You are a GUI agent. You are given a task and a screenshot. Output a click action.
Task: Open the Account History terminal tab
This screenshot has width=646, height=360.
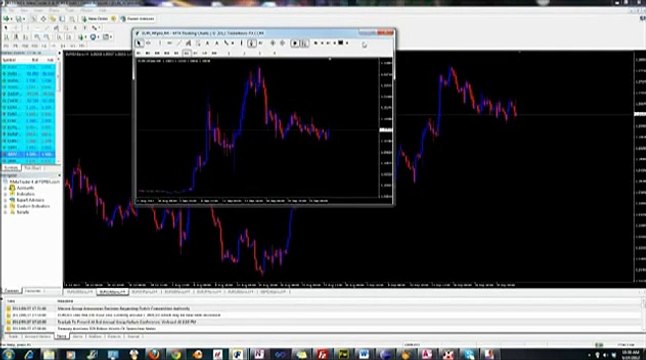(x=37, y=337)
